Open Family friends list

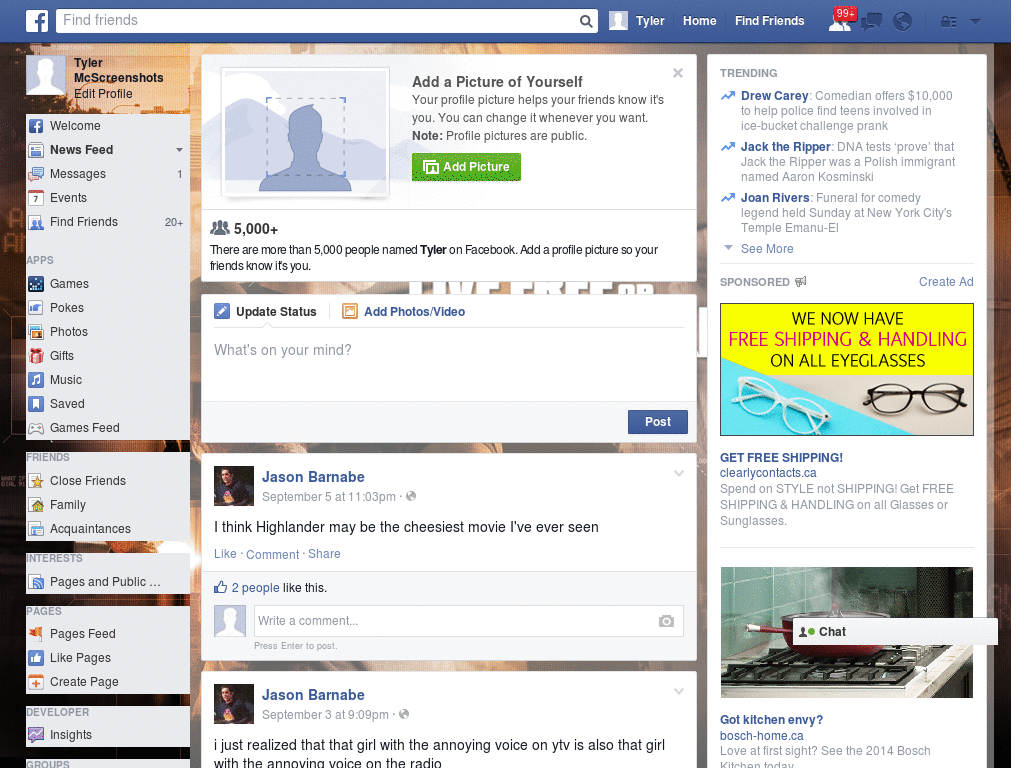108,505
